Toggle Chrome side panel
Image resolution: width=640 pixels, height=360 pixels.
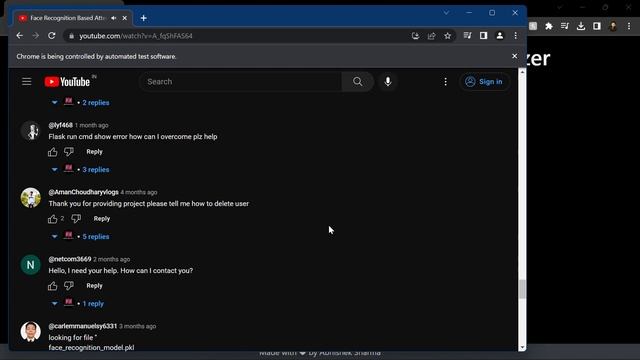[483, 36]
